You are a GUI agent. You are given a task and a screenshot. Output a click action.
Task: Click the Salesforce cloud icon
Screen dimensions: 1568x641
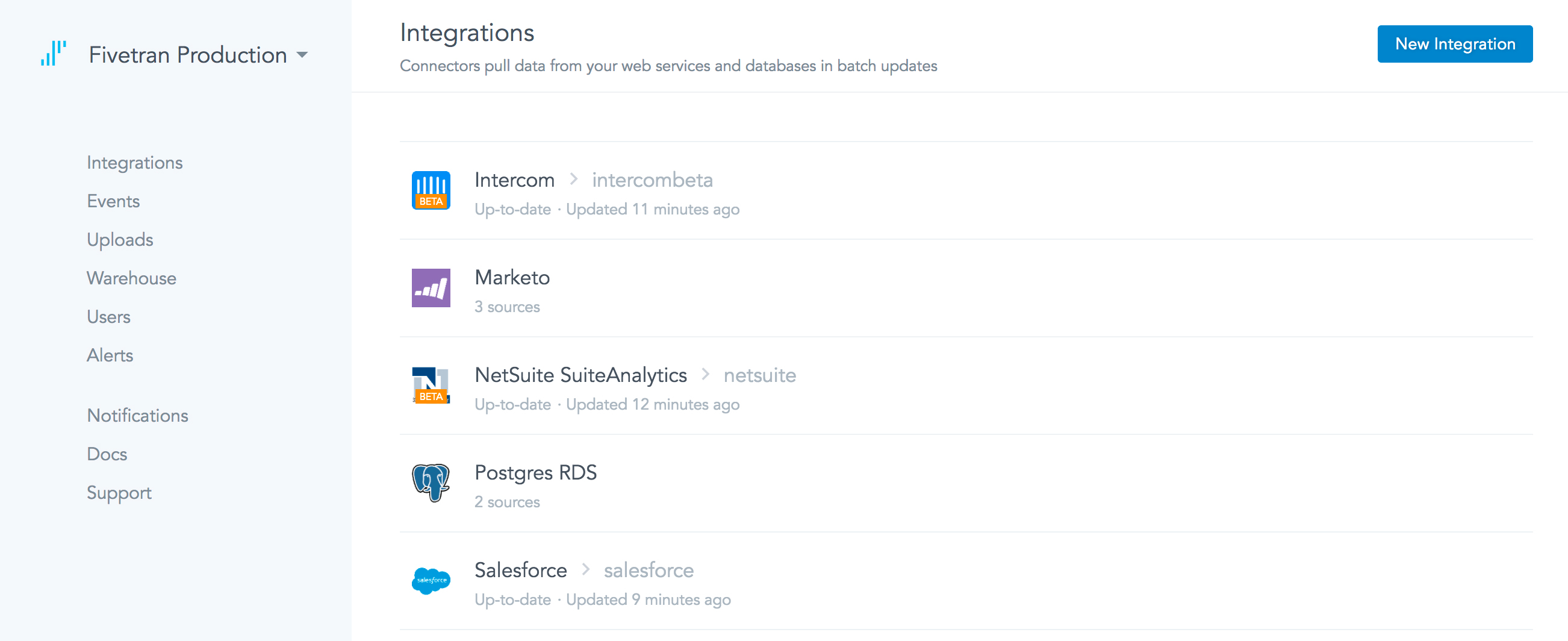click(431, 581)
